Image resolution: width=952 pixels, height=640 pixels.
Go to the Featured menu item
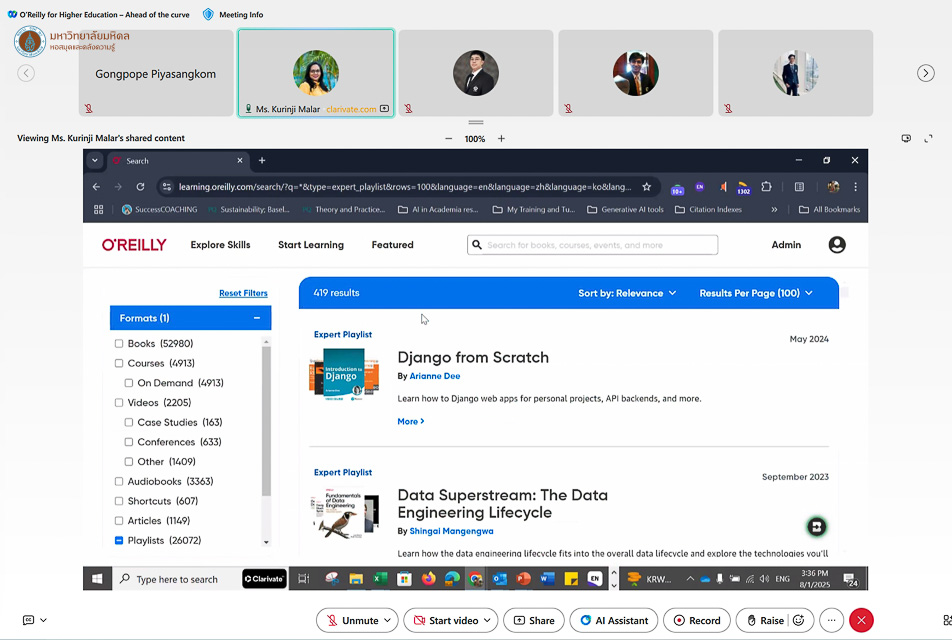click(x=392, y=245)
